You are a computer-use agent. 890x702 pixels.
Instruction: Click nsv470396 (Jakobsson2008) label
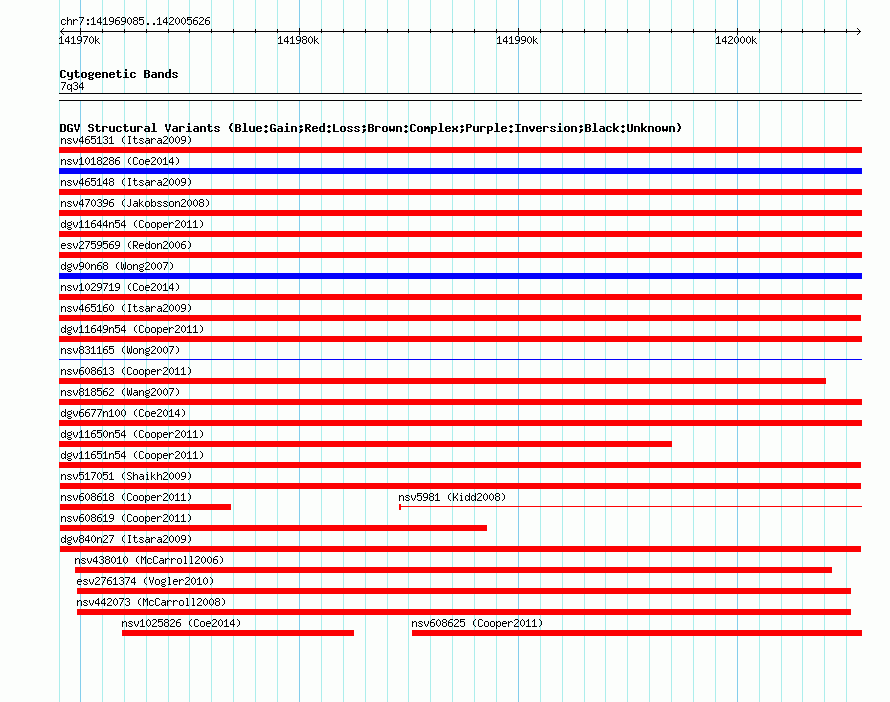[x=135, y=203]
